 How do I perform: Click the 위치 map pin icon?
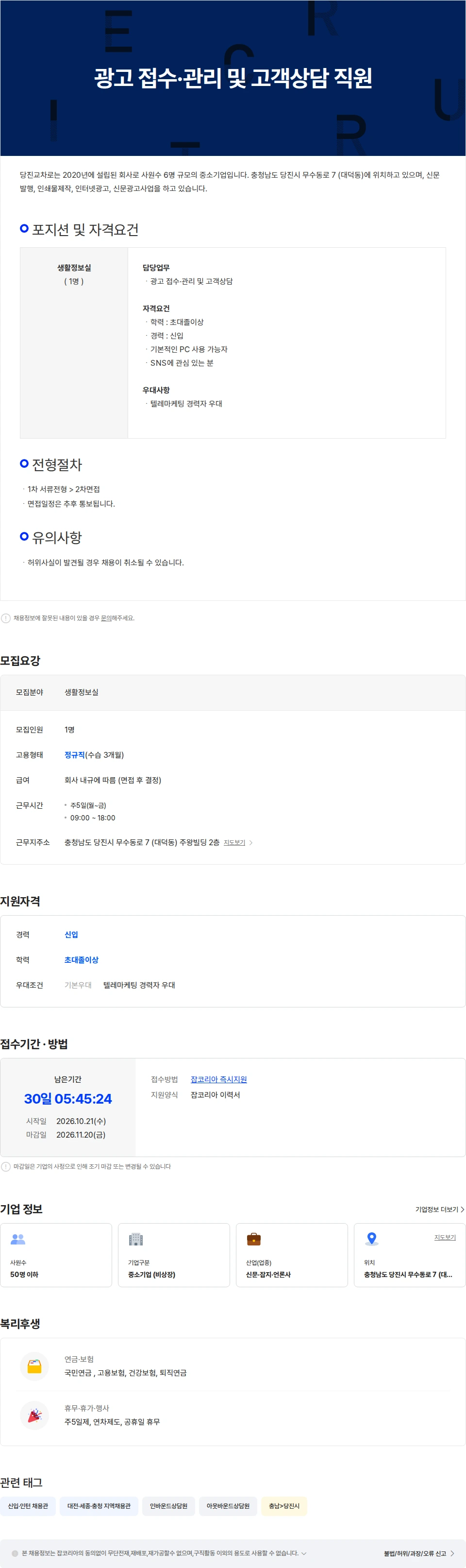pos(372,1239)
